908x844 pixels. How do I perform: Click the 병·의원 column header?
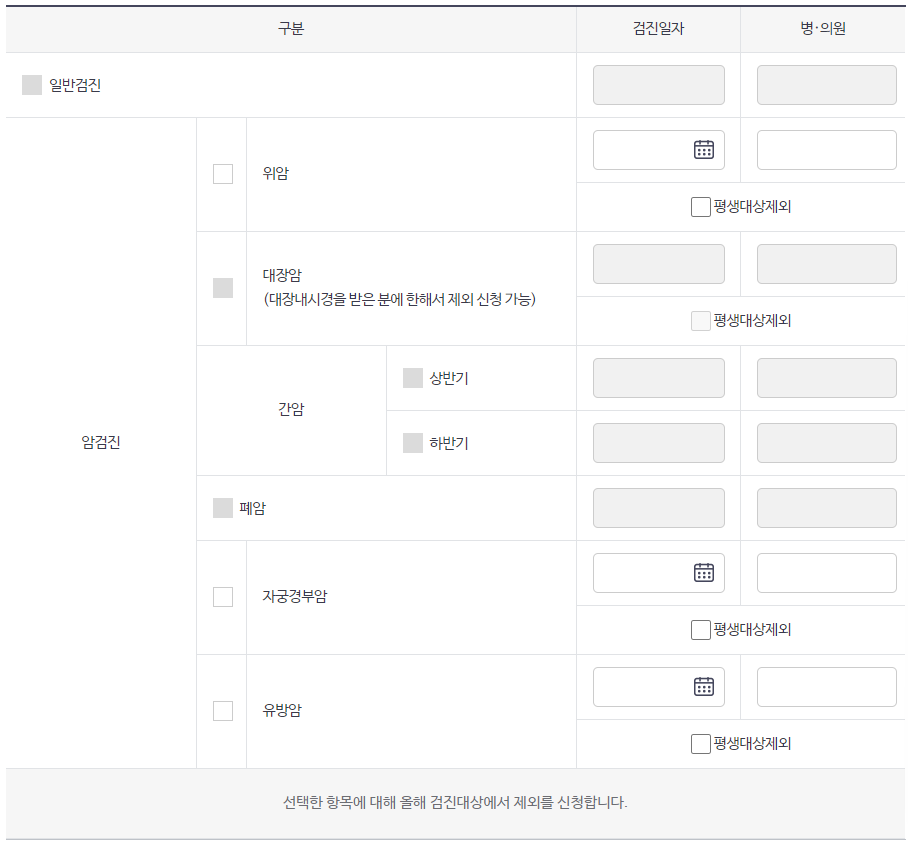coord(823,28)
